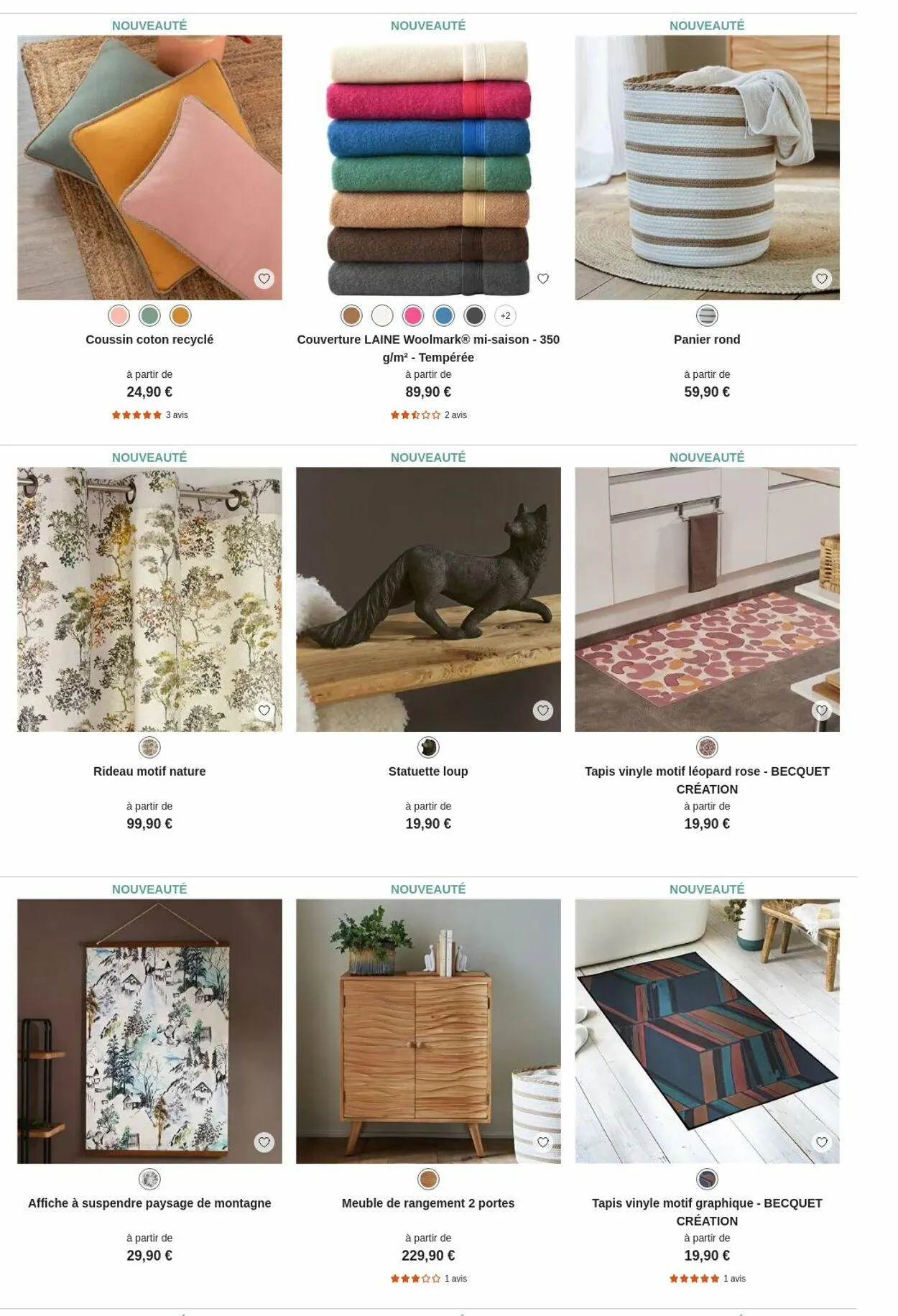
Task: Add mountain landscape poster to favorites heart
Action: (264, 1142)
